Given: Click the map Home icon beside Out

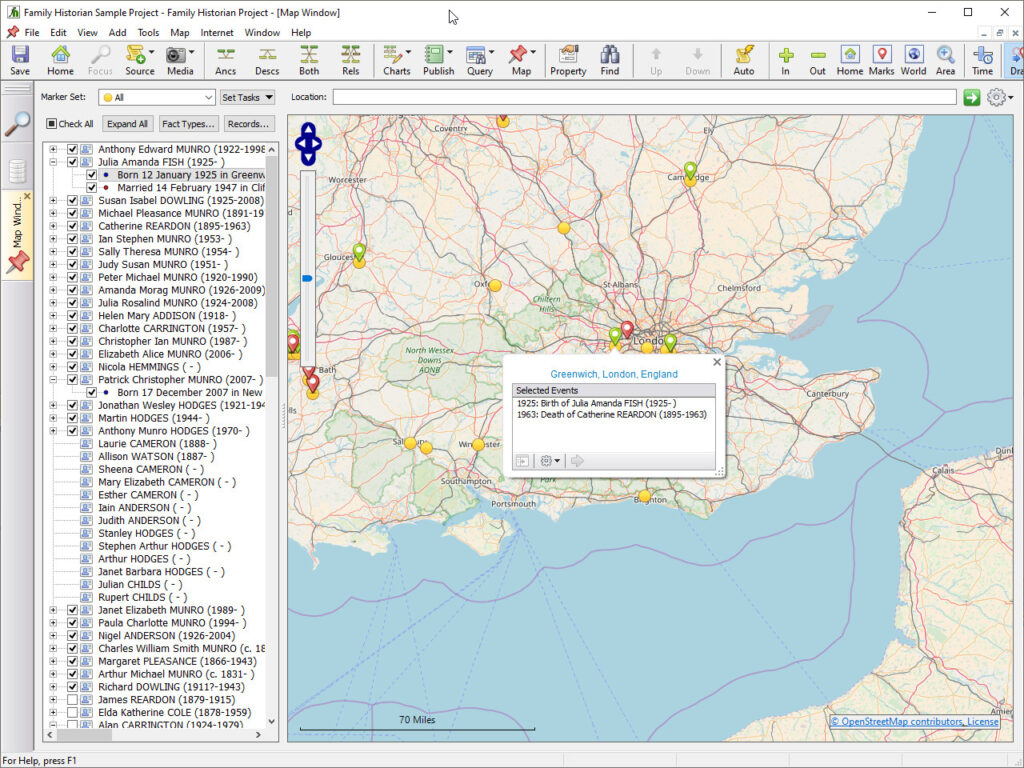Looking at the screenshot, I should [x=850, y=60].
